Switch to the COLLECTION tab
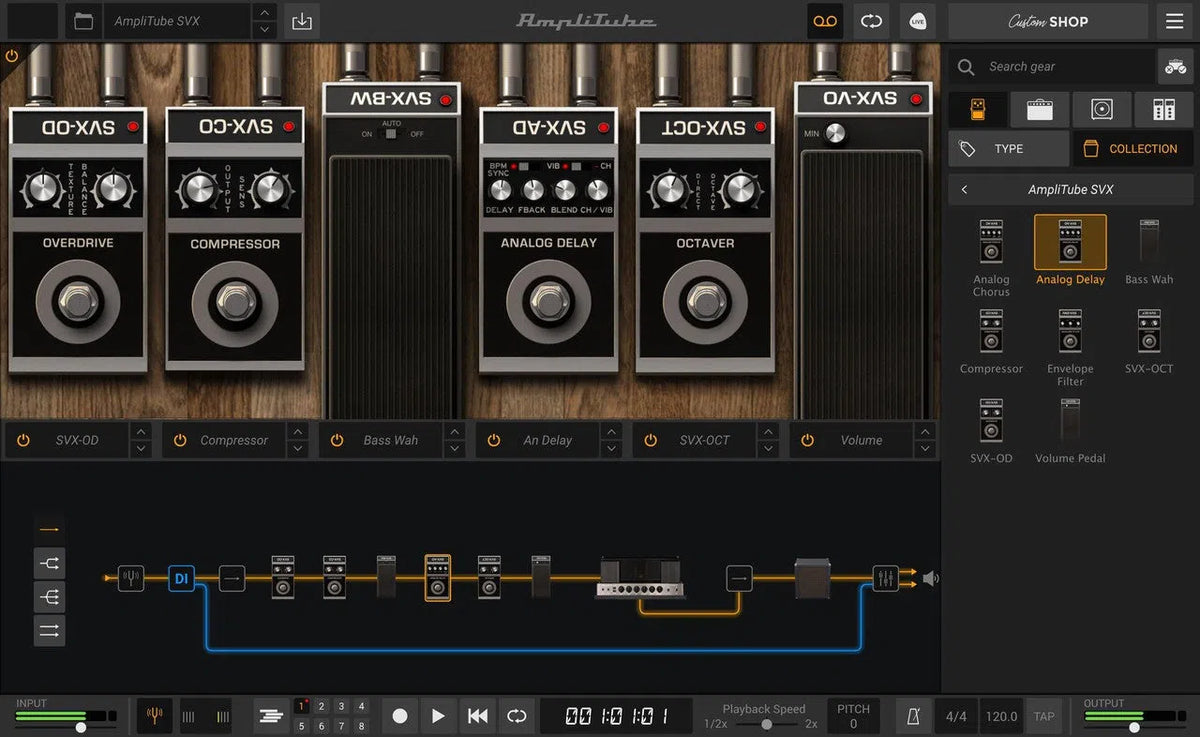This screenshot has height=737, width=1200. pyautogui.click(x=1132, y=148)
